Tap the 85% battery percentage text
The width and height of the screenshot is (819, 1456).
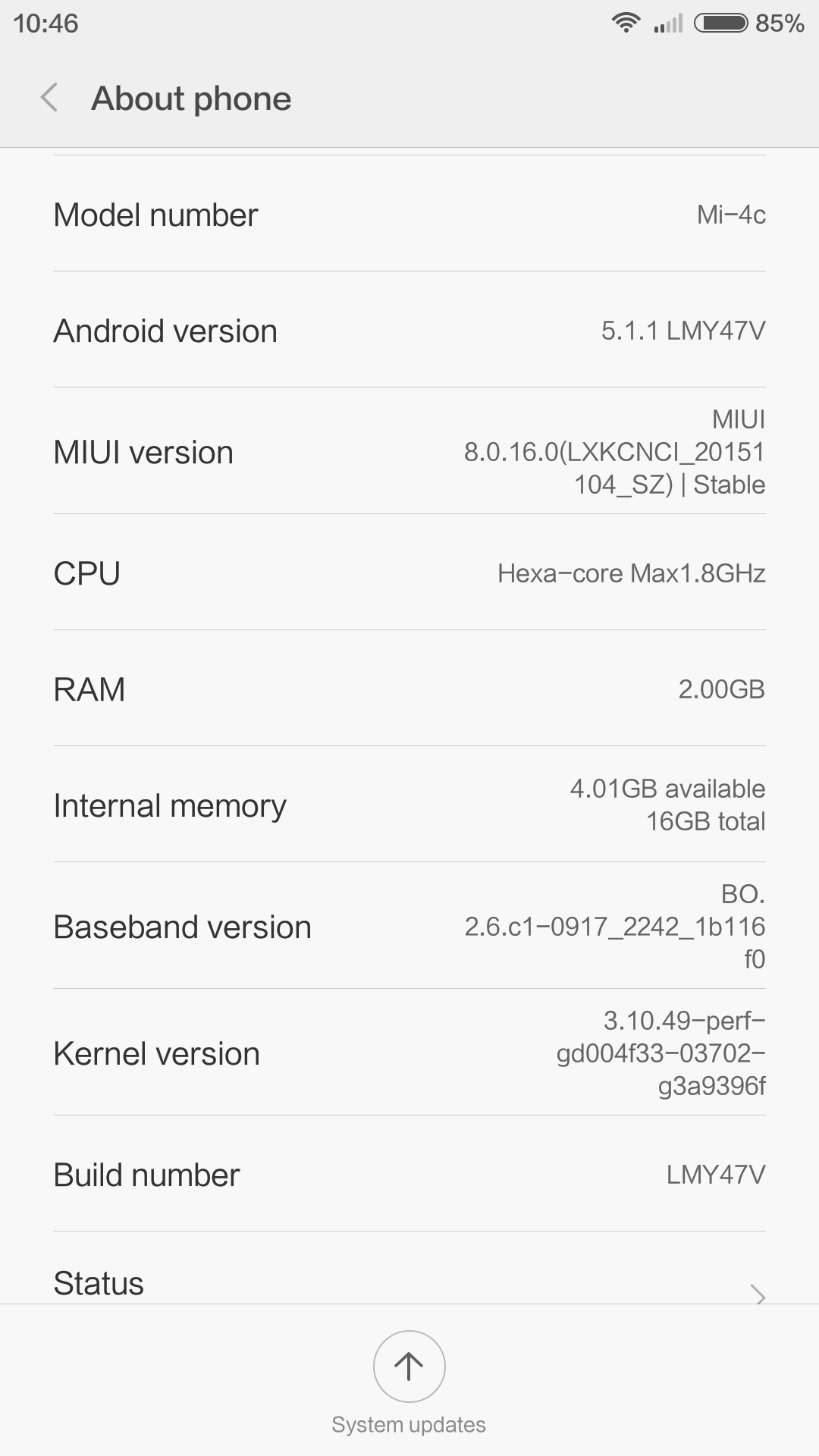(x=780, y=24)
